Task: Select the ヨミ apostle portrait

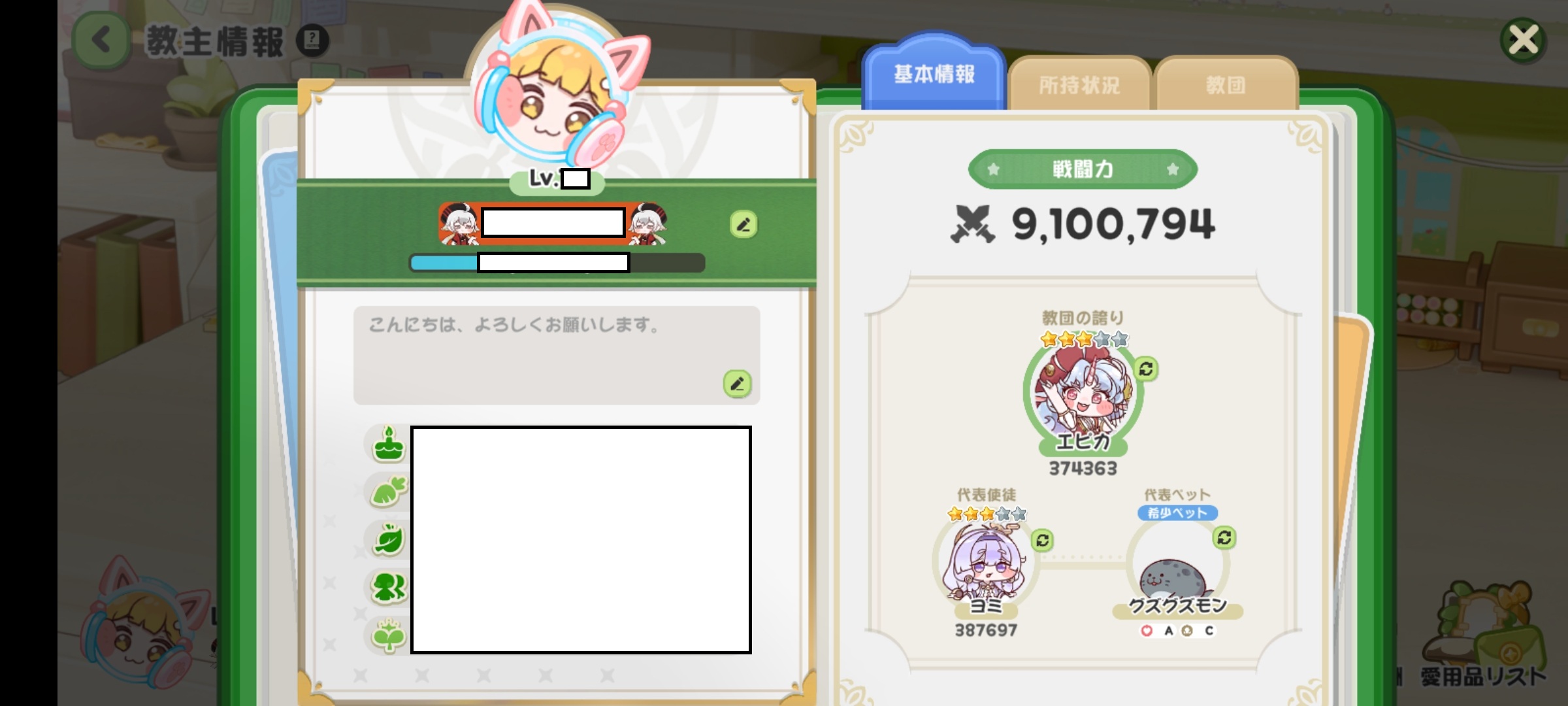Action: coord(985,561)
